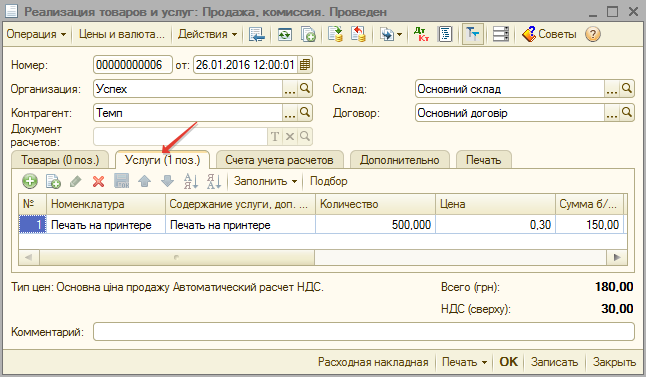The height and width of the screenshot is (377, 646).
Task: Click the document structure report icon
Action: [445, 34]
